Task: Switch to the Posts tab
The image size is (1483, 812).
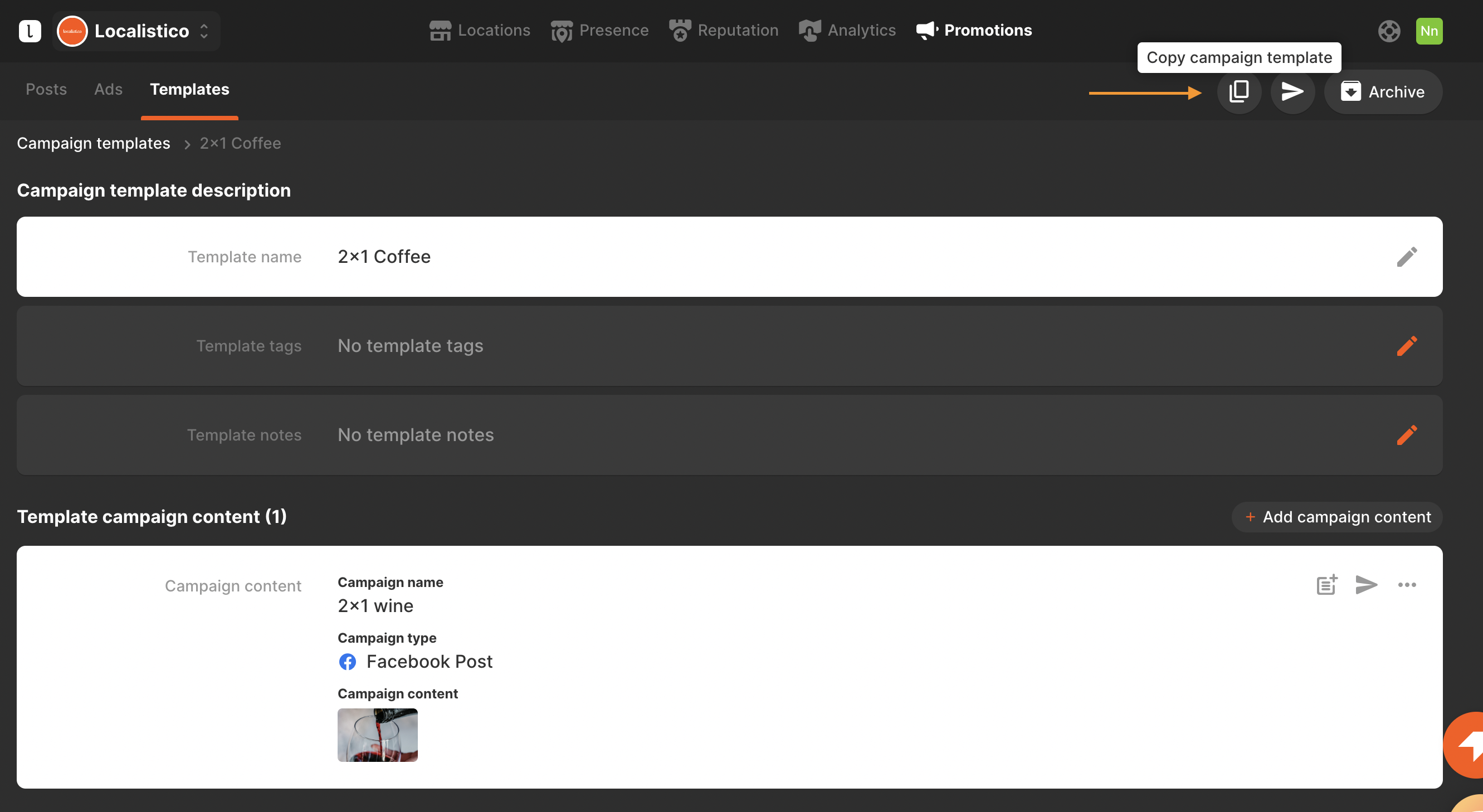Action: [x=46, y=89]
